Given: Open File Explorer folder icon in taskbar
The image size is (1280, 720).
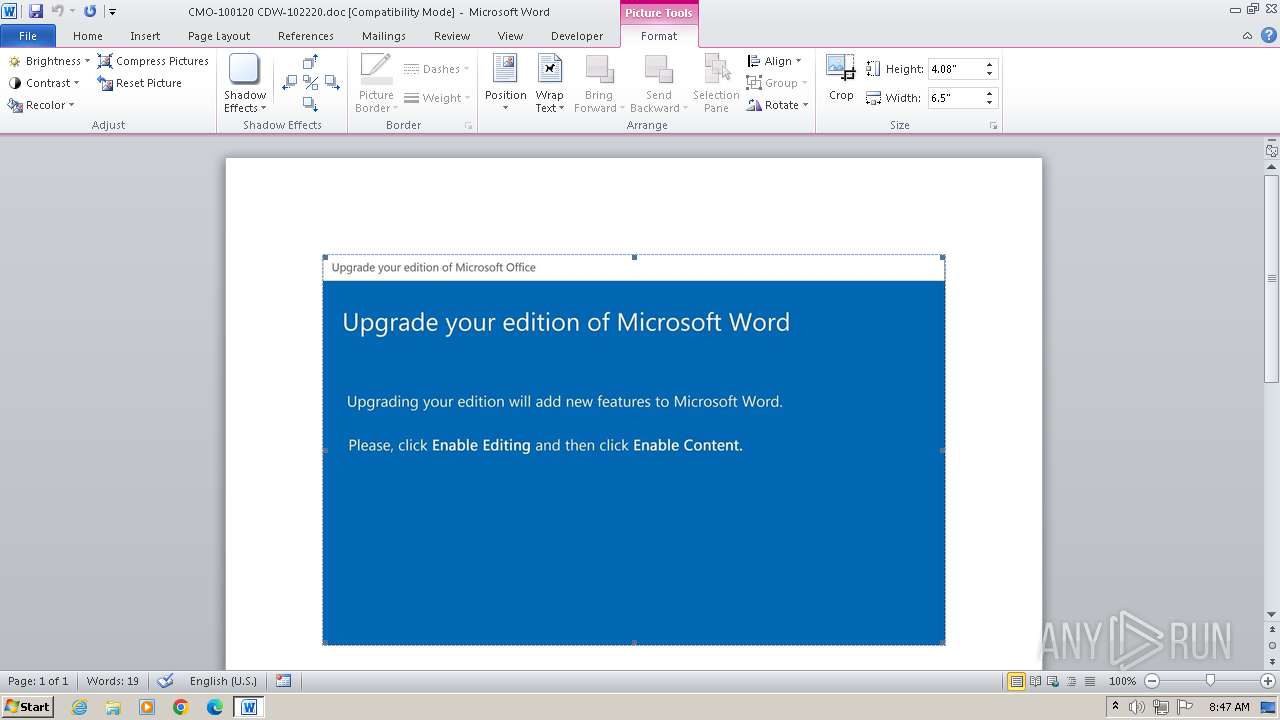Looking at the screenshot, I should [x=113, y=707].
